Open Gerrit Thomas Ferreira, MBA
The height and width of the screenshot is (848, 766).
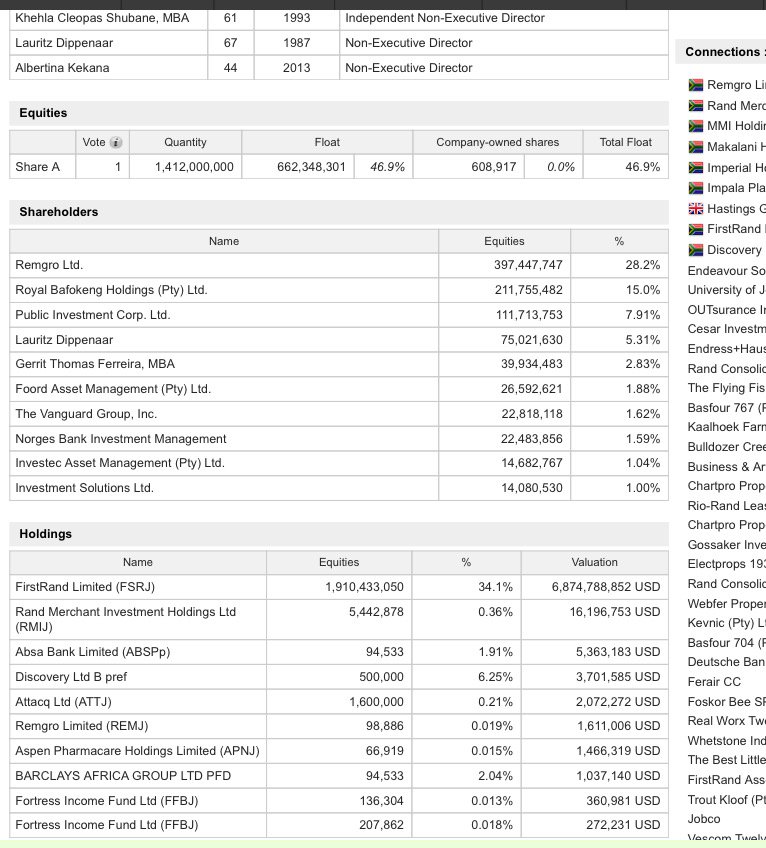(x=95, y=364)
